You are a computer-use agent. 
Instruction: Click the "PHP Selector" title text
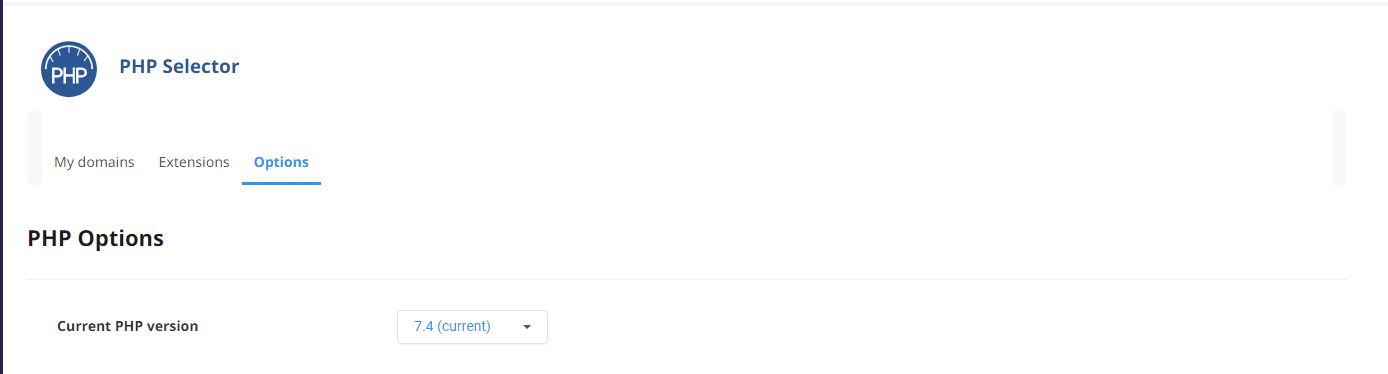coord(179,67)
